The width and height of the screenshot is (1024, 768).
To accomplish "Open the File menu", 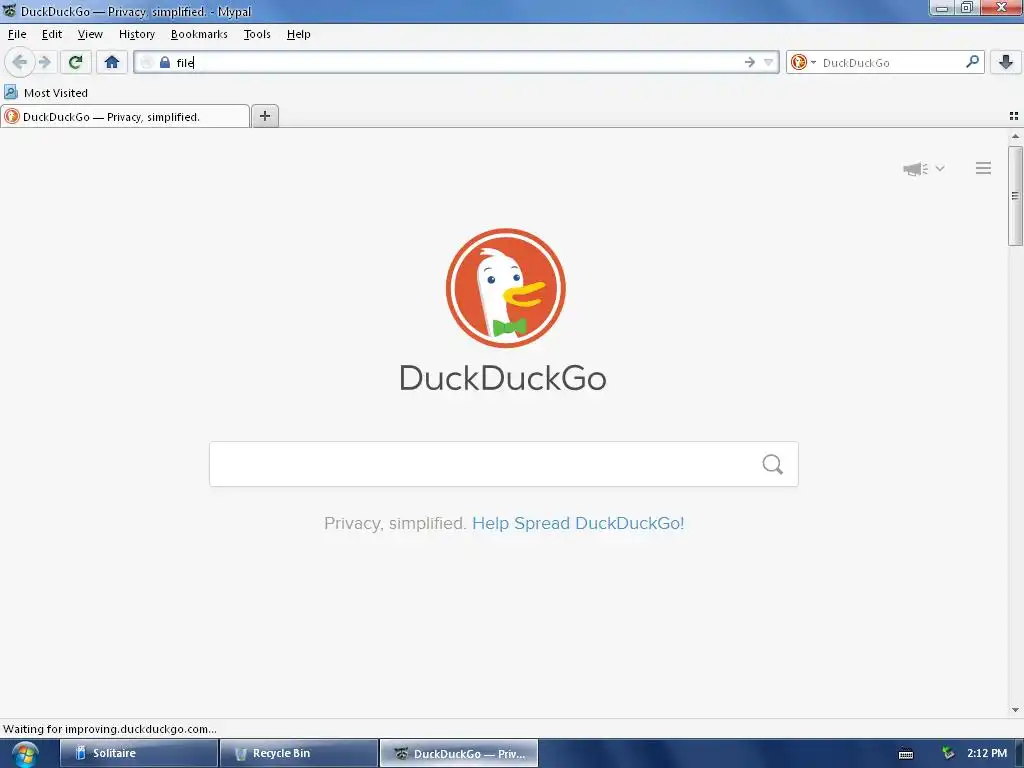I will [x=17, y=34].
